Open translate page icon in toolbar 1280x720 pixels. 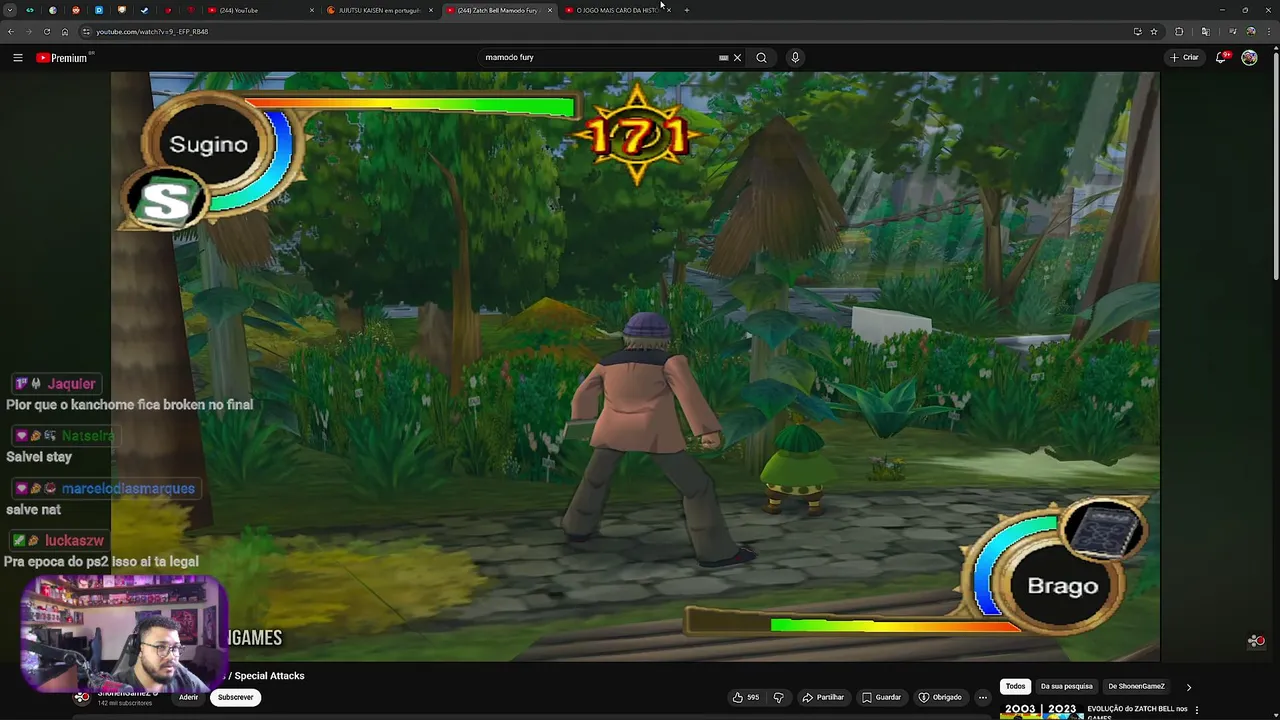pyautogui.click(x=1206, y=31)
